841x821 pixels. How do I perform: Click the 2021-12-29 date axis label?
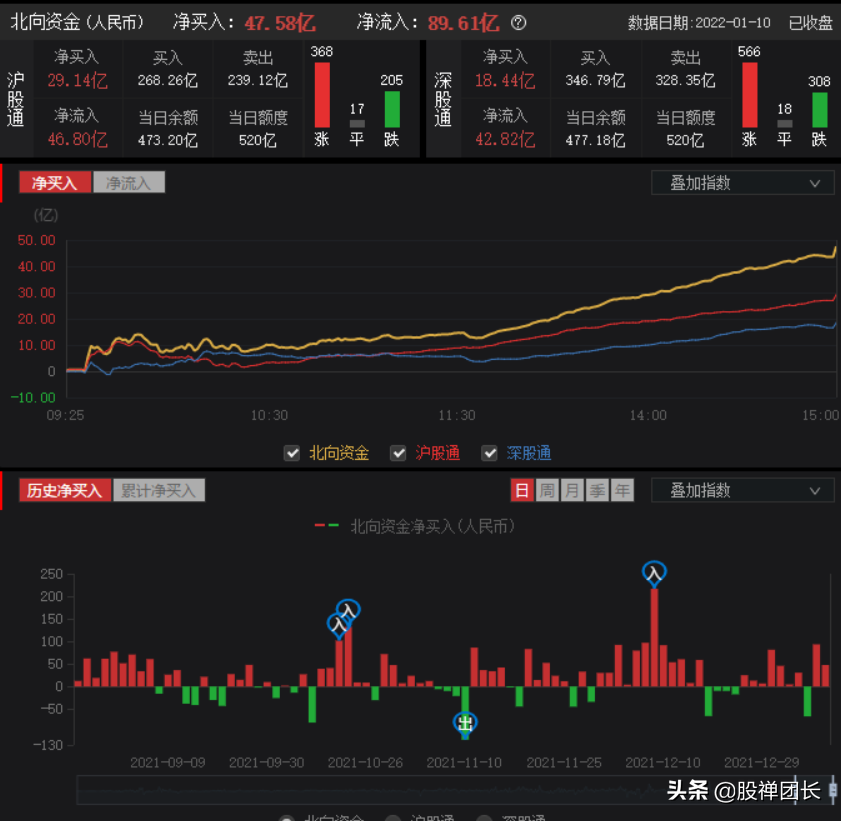pyautogui.click(x=762, y=763)
